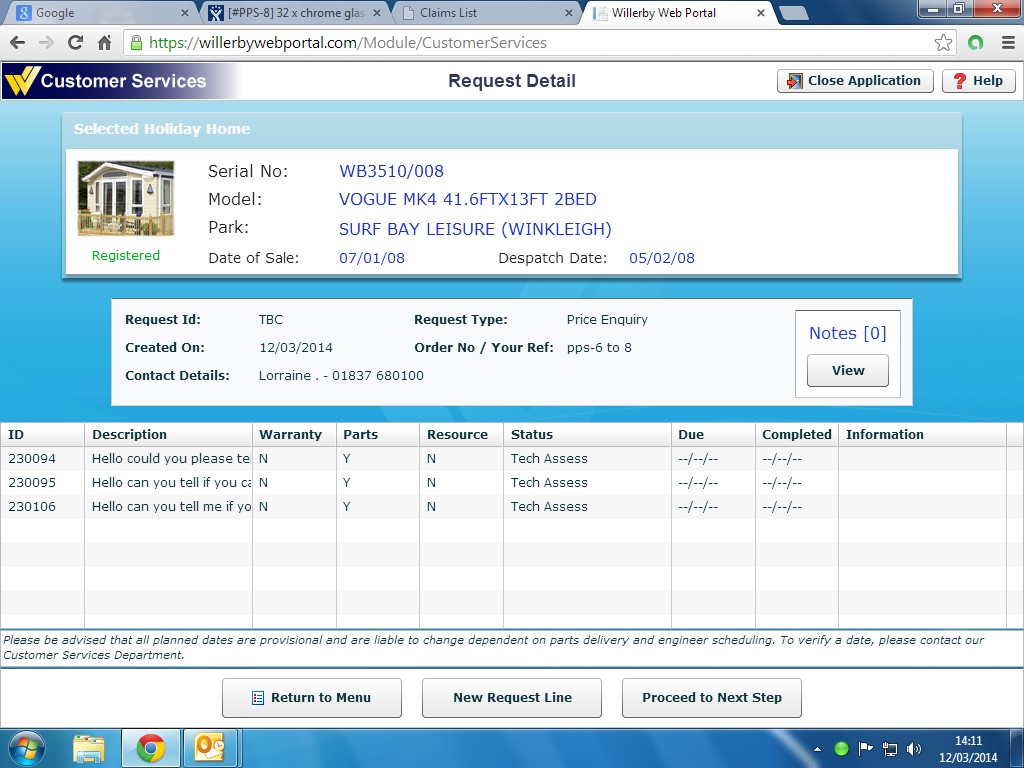Open Outlook from the taskbar

(210, 748)
